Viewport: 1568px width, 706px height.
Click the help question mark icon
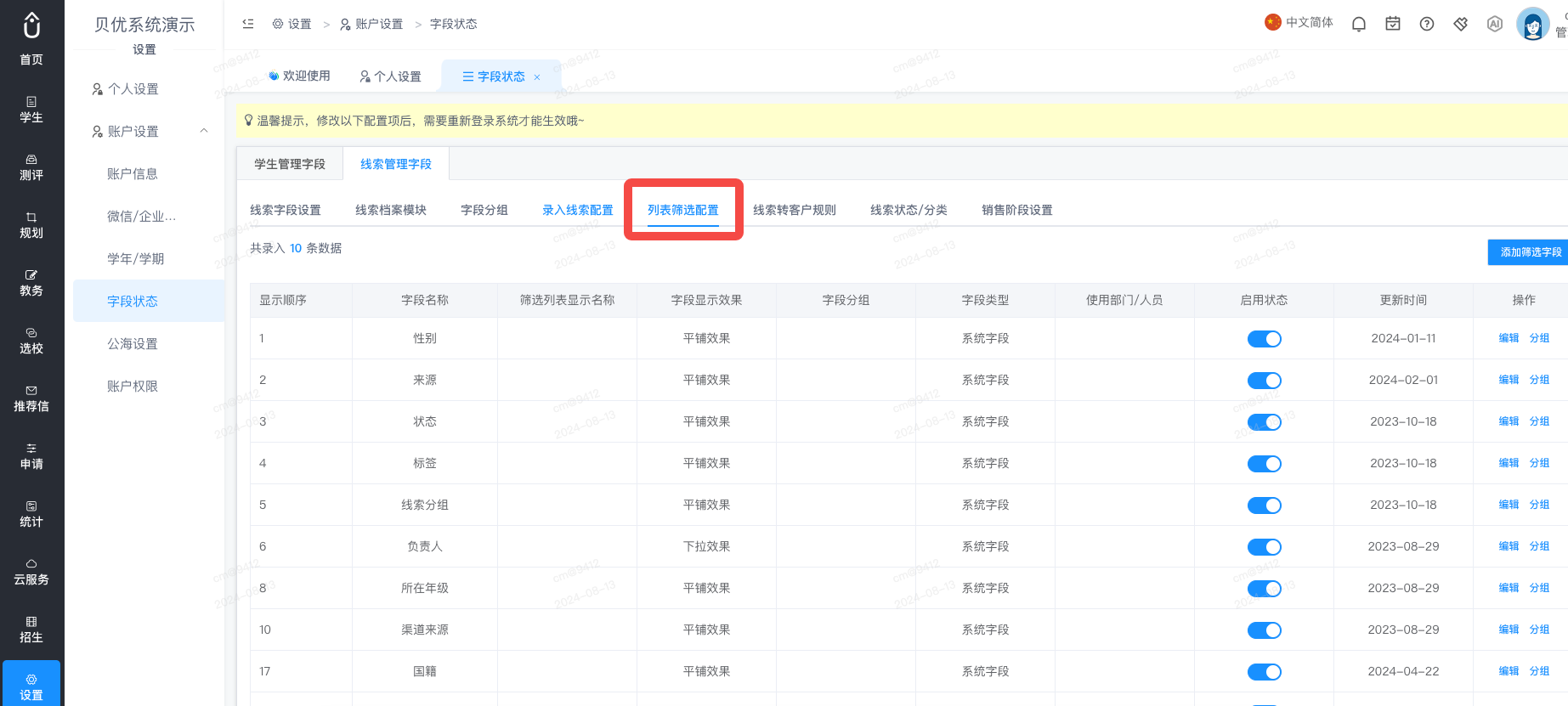point(1427,24)
